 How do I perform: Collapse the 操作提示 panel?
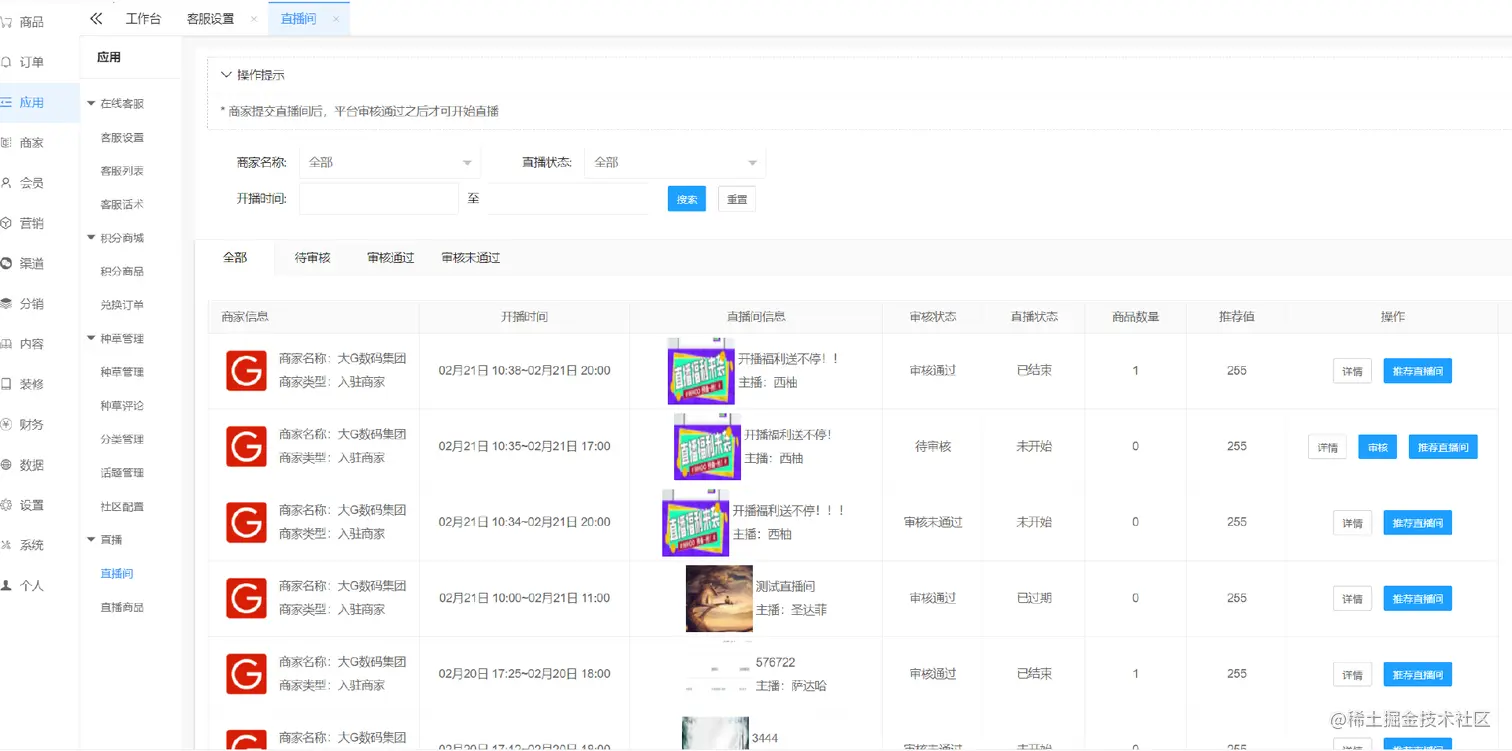coord(226,75)
